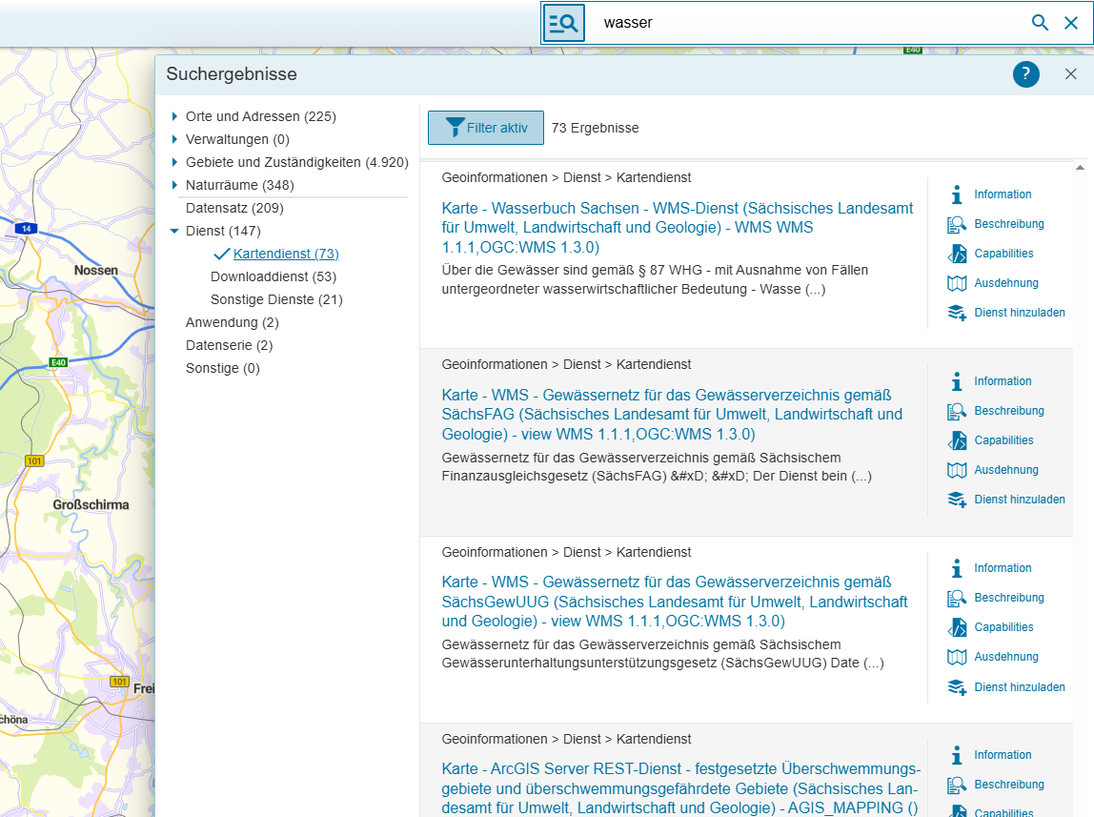Click the '73 Ergebnisse' count text
The width and height of the screenshot is (1094, 817).
(595, 128)
